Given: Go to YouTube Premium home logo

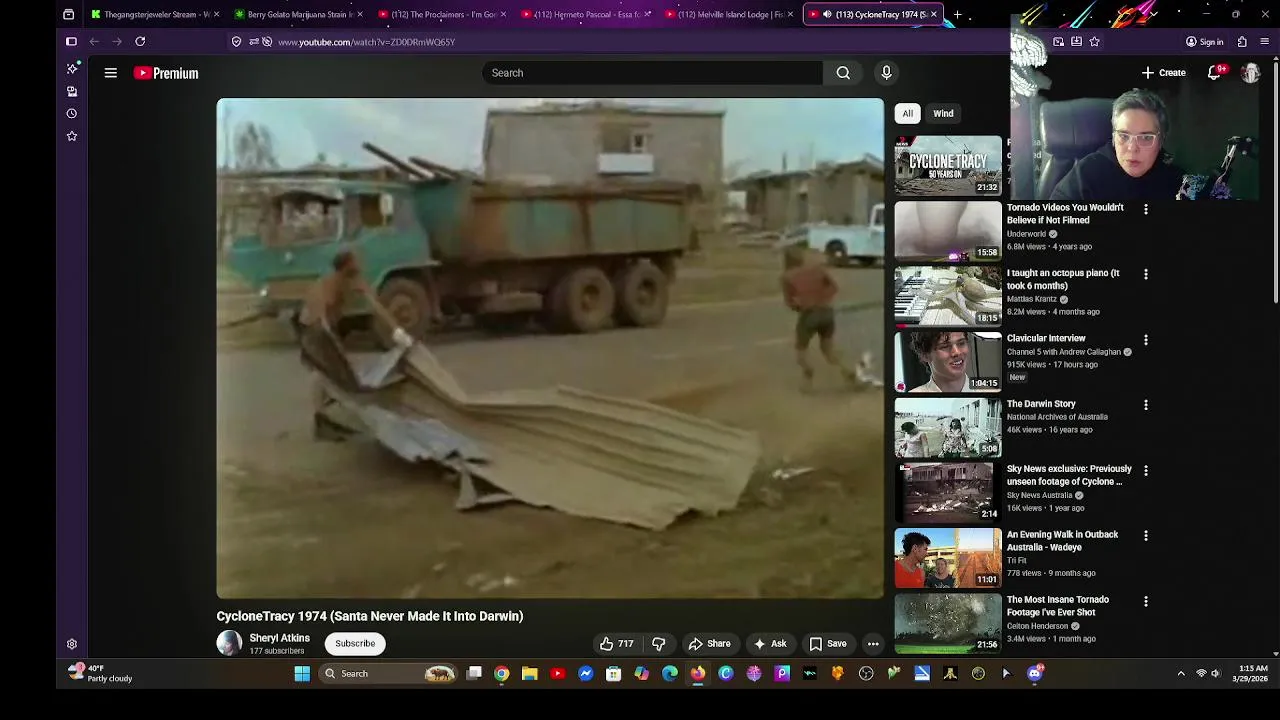Looking at the screenshot, I should pos(166,73).
